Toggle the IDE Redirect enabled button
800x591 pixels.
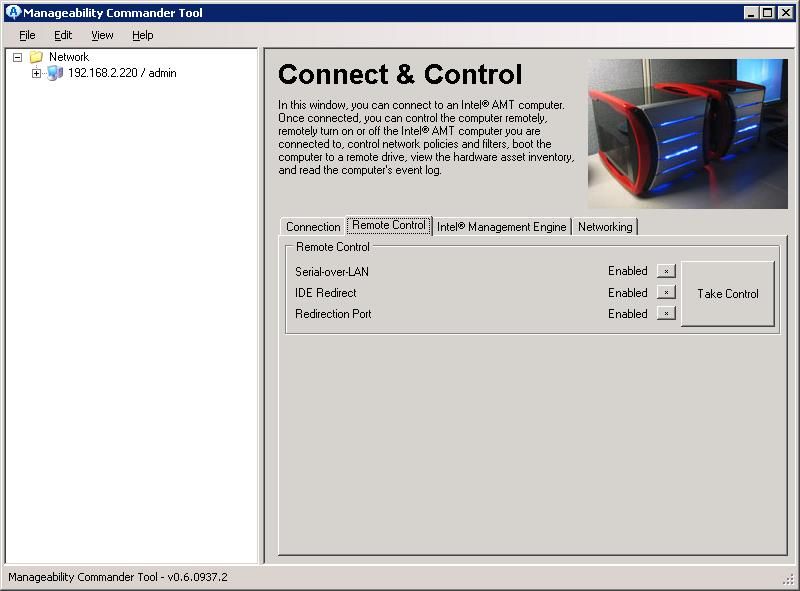(666, 292)
